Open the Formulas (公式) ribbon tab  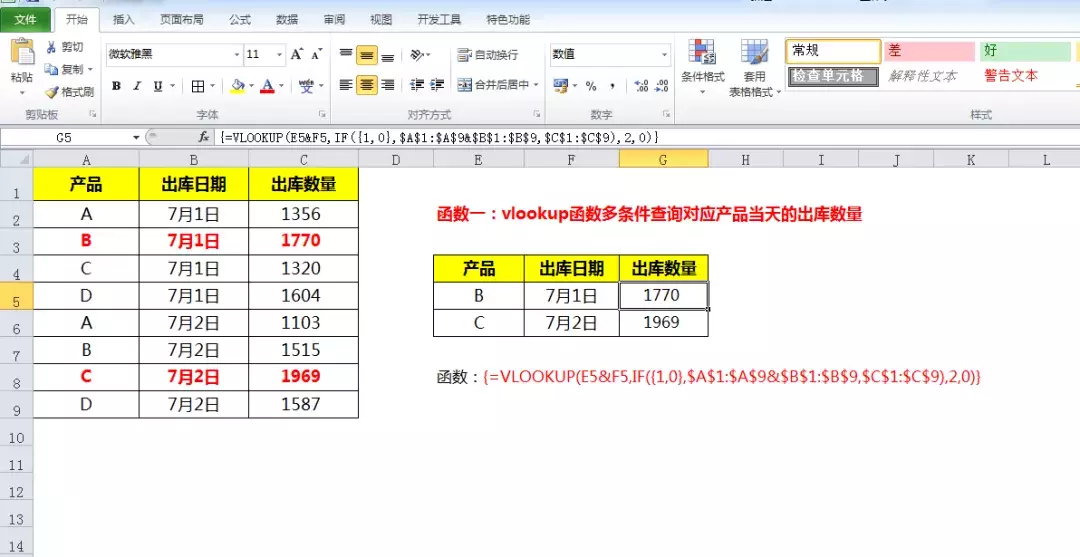point(240,19)
